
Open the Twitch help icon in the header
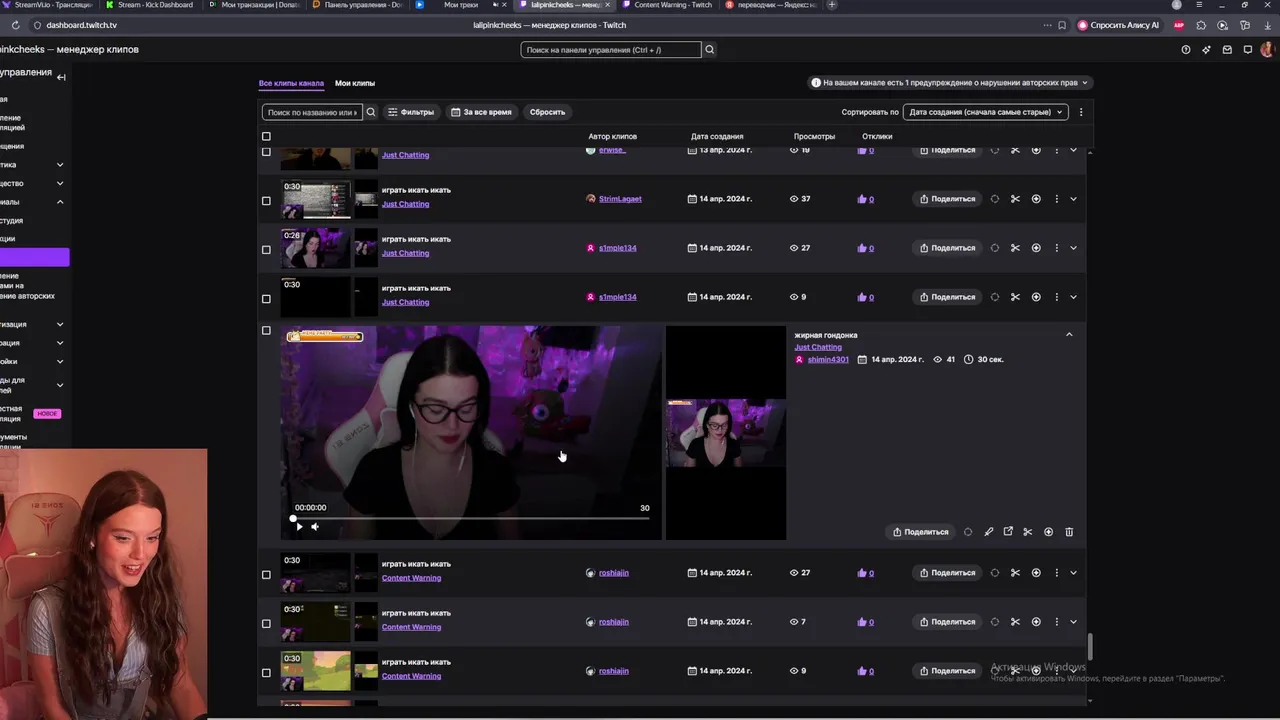point(1186,49)
